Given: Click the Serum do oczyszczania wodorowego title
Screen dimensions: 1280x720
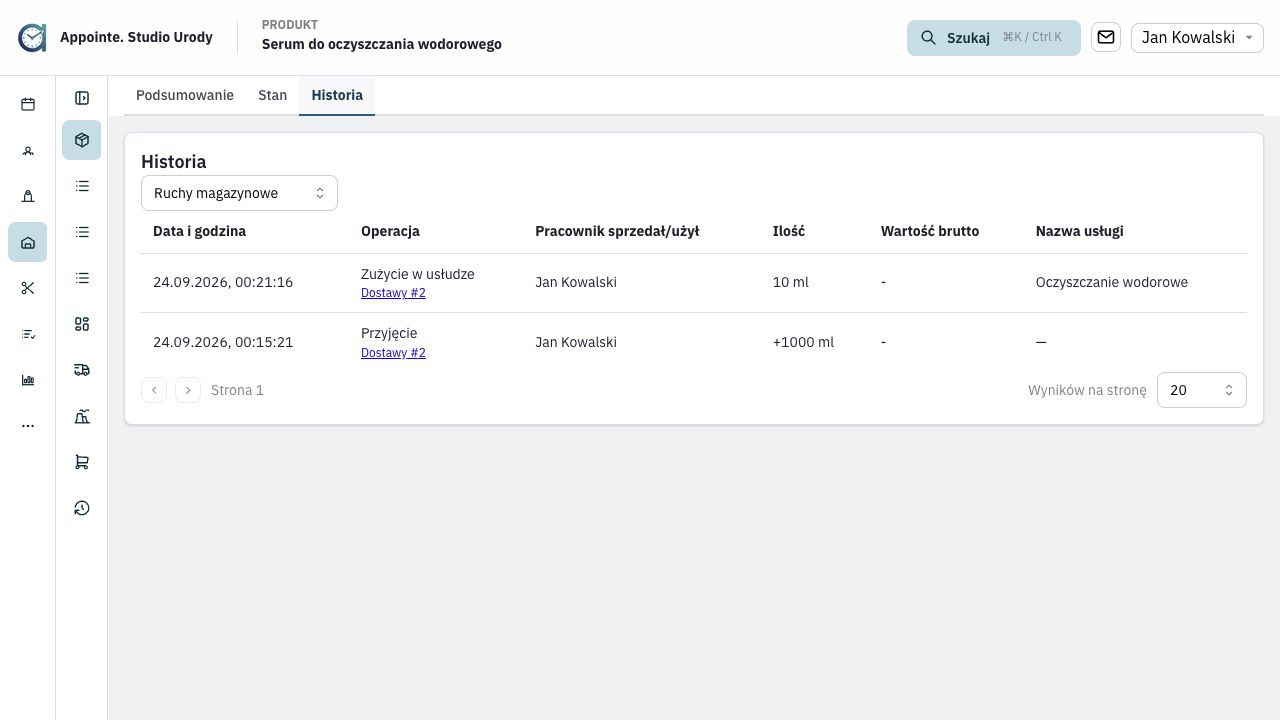Looking at the screenshot, I should pyautogui.click(x=382, y=44).
